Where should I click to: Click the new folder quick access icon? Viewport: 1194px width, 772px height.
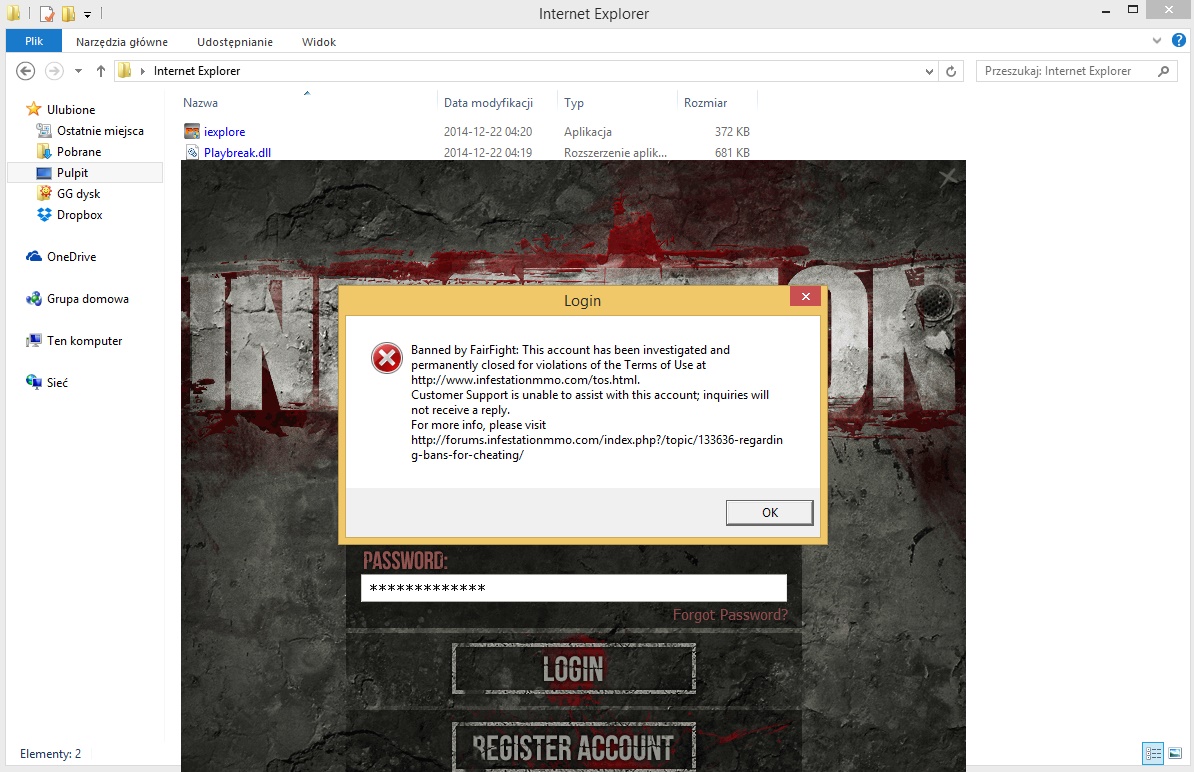pos(69,14)
